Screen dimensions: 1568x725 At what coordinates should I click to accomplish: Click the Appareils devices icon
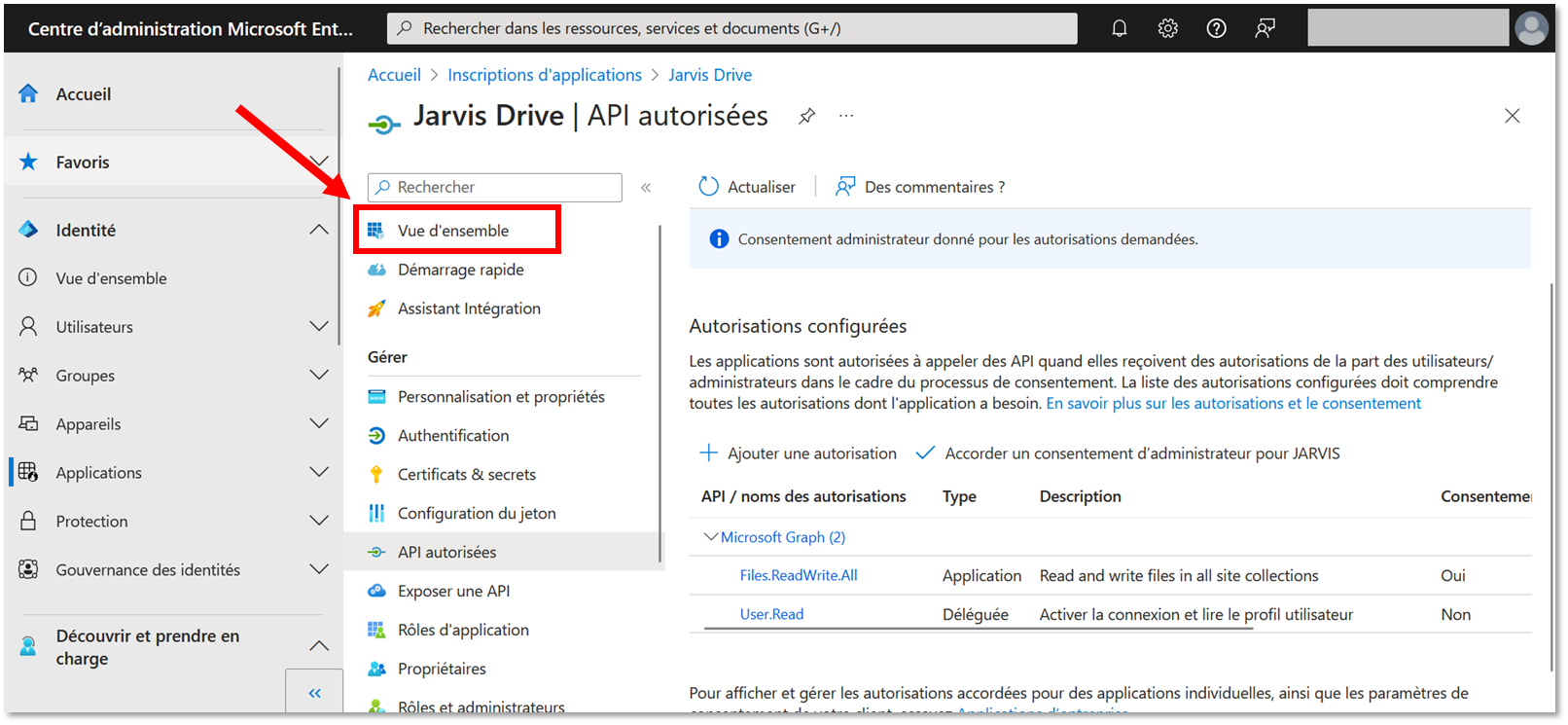[x=28, y=423]
